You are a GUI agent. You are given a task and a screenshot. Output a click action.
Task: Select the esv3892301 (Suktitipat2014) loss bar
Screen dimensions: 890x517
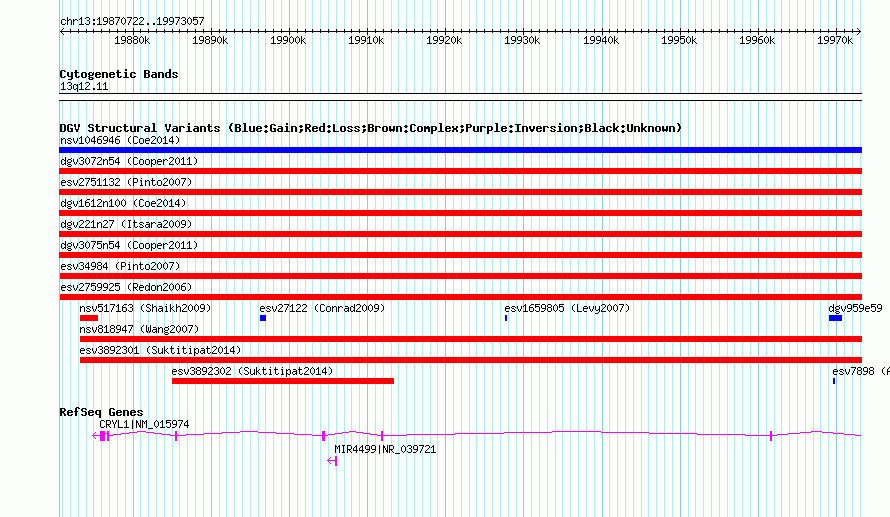[x=471, y=360]
